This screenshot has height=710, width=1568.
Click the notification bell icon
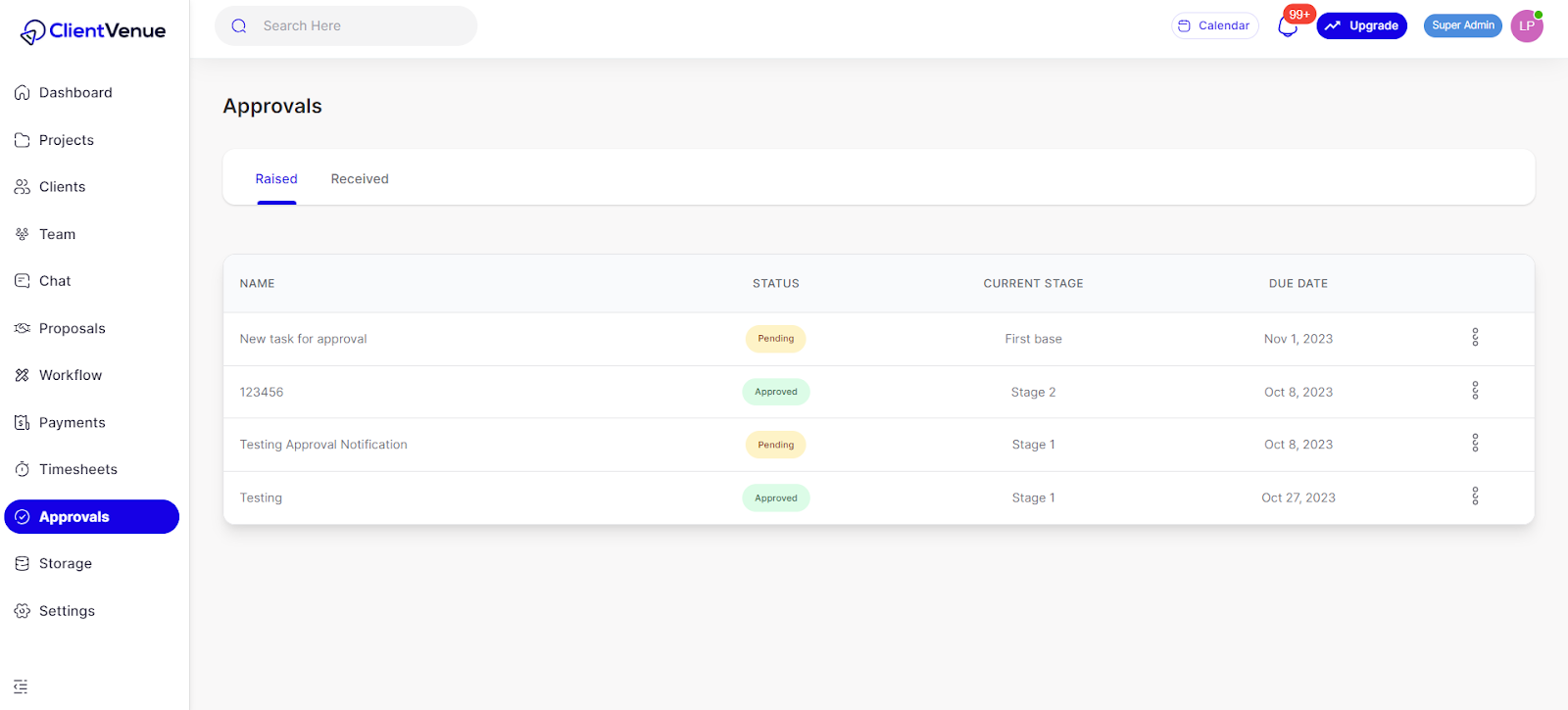[x=1288, y=26]
